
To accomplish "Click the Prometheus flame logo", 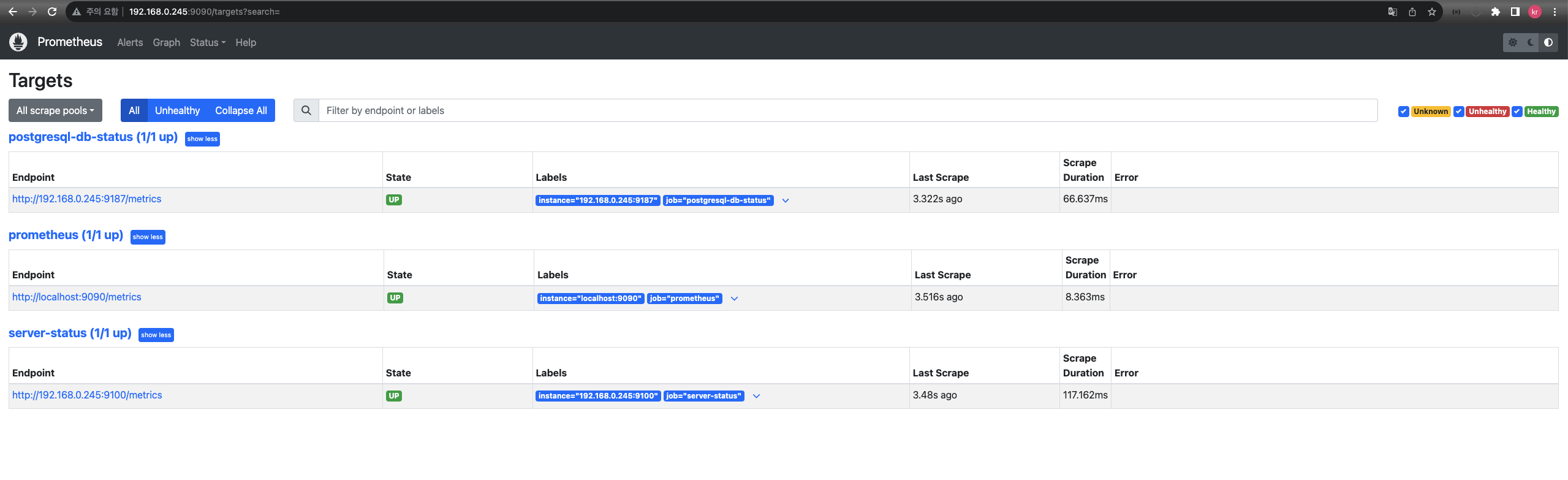I will tap(18, 42).
